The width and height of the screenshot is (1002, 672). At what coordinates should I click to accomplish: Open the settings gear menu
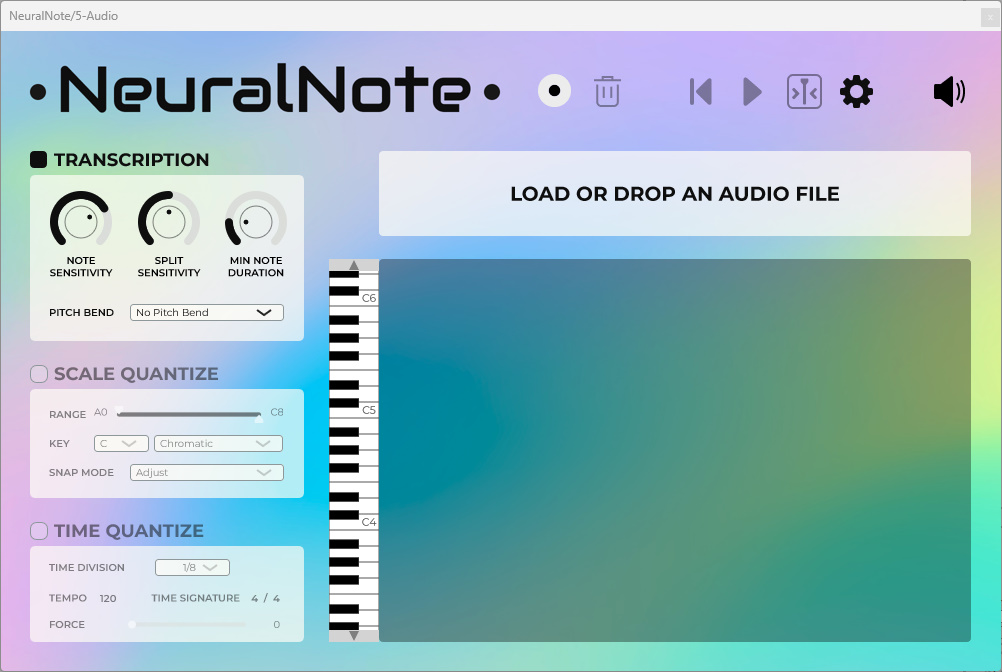pyautogui.click(x=856, y=92)
